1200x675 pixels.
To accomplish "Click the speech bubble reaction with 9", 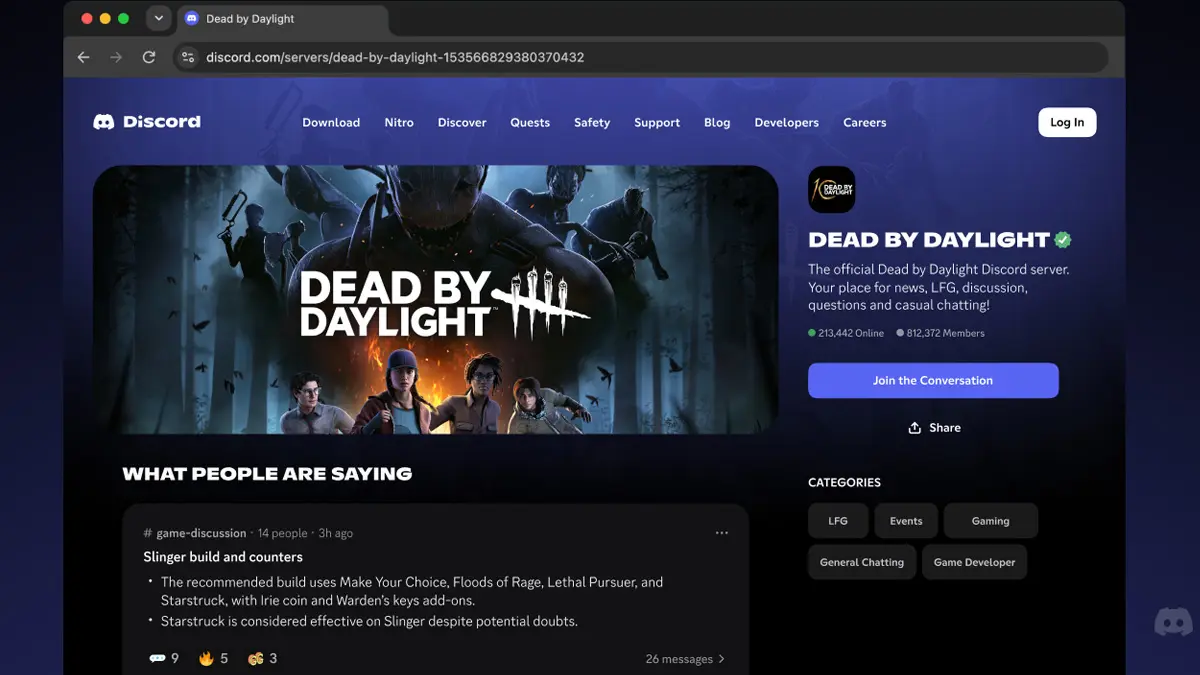I will tap(164, 658).
